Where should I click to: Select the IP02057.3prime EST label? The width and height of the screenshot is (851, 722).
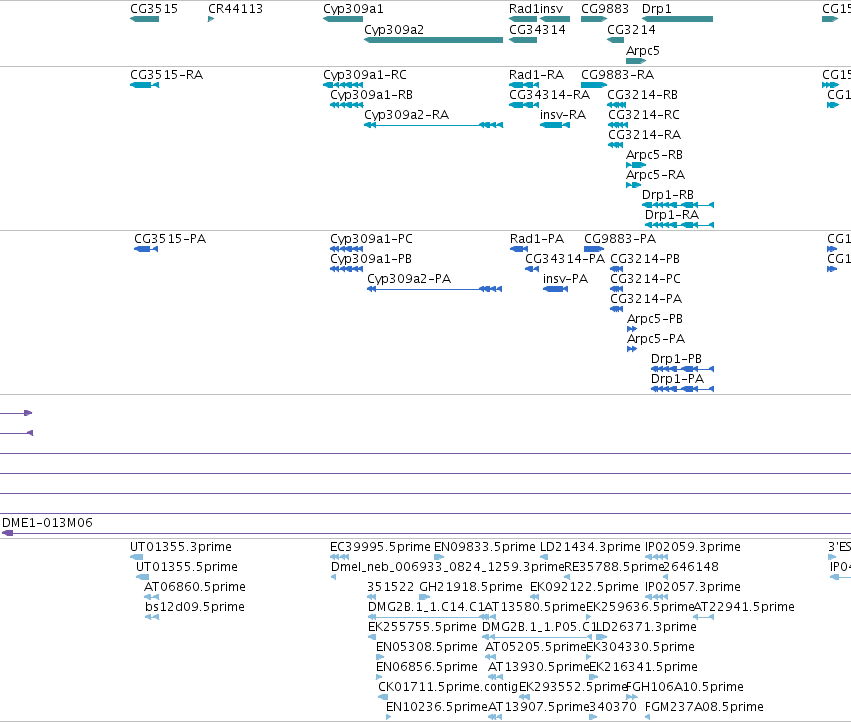point(693,587)
